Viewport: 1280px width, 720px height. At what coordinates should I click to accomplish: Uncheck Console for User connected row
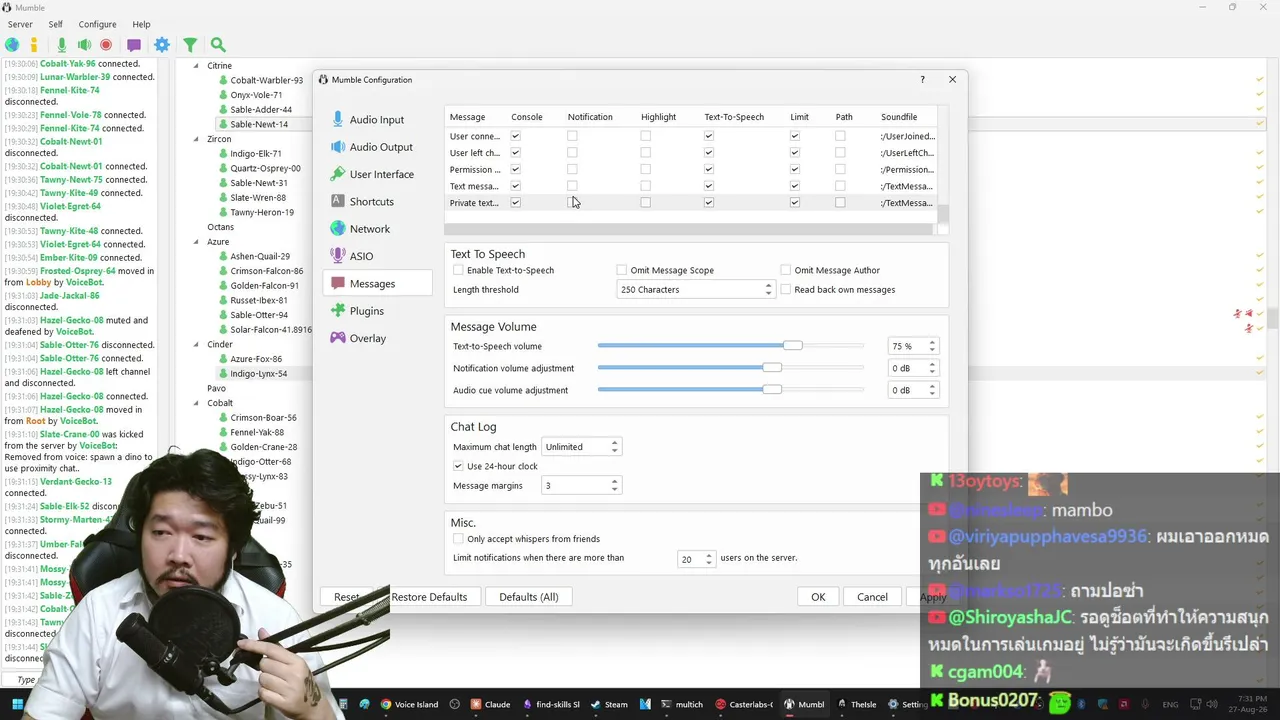(x=516, y=136)
